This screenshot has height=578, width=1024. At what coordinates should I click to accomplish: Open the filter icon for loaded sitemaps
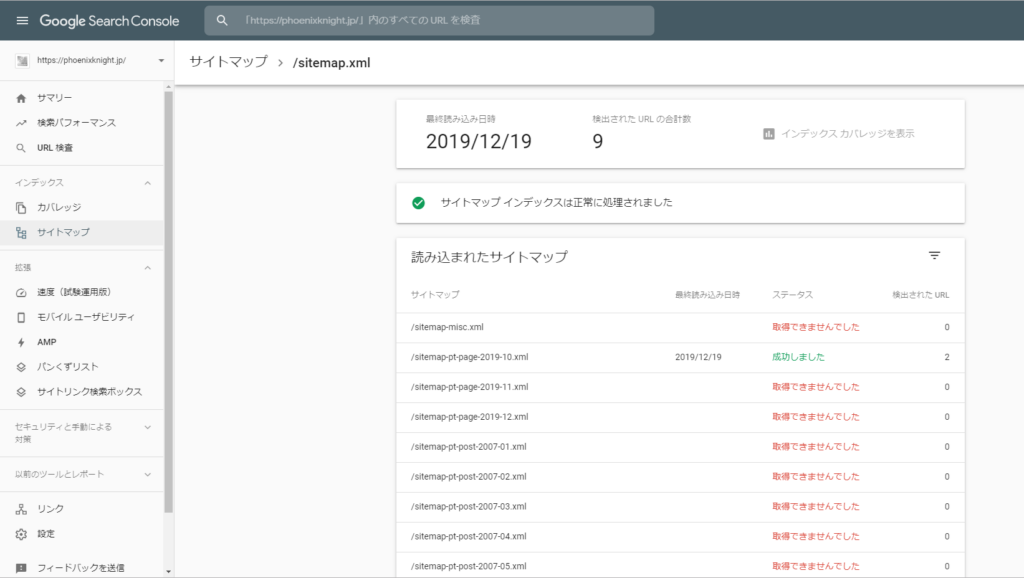pyautogui.click(x=934, y=256)
